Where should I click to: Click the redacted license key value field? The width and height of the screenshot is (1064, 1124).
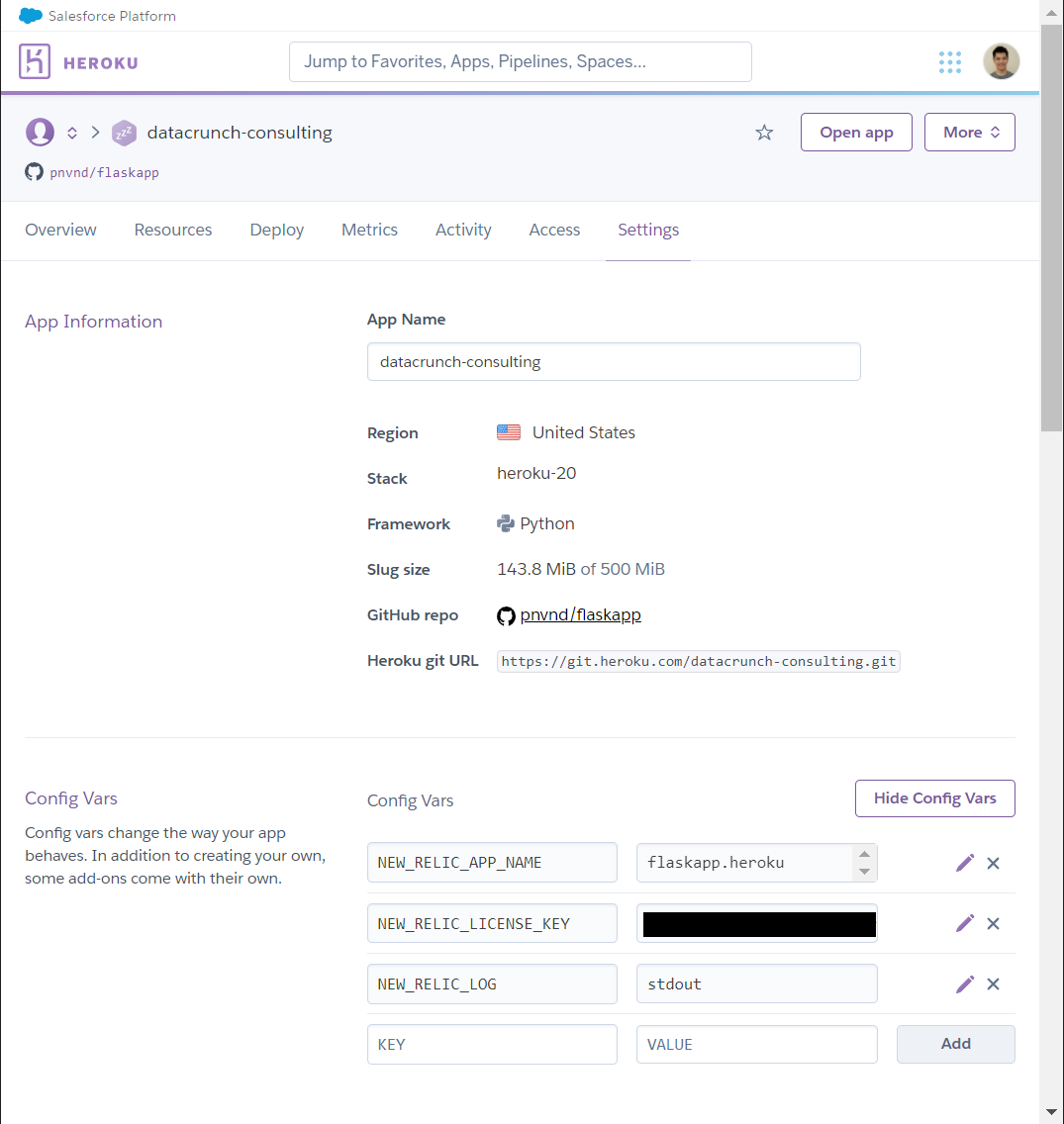point(757,923)
